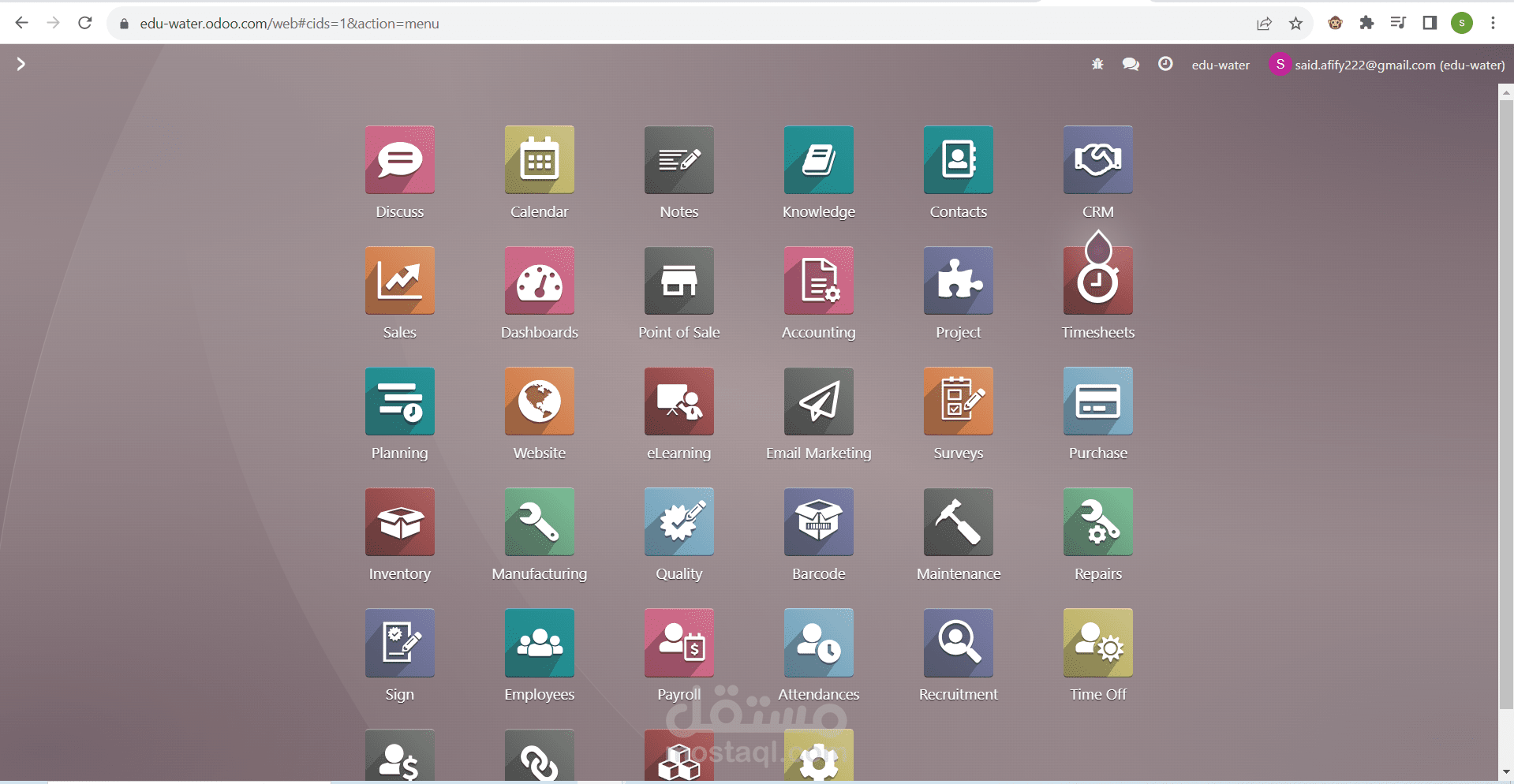Open the conversations chat icon in navbar
This screenshot has width=1514, height=784.
[1131, 65]
